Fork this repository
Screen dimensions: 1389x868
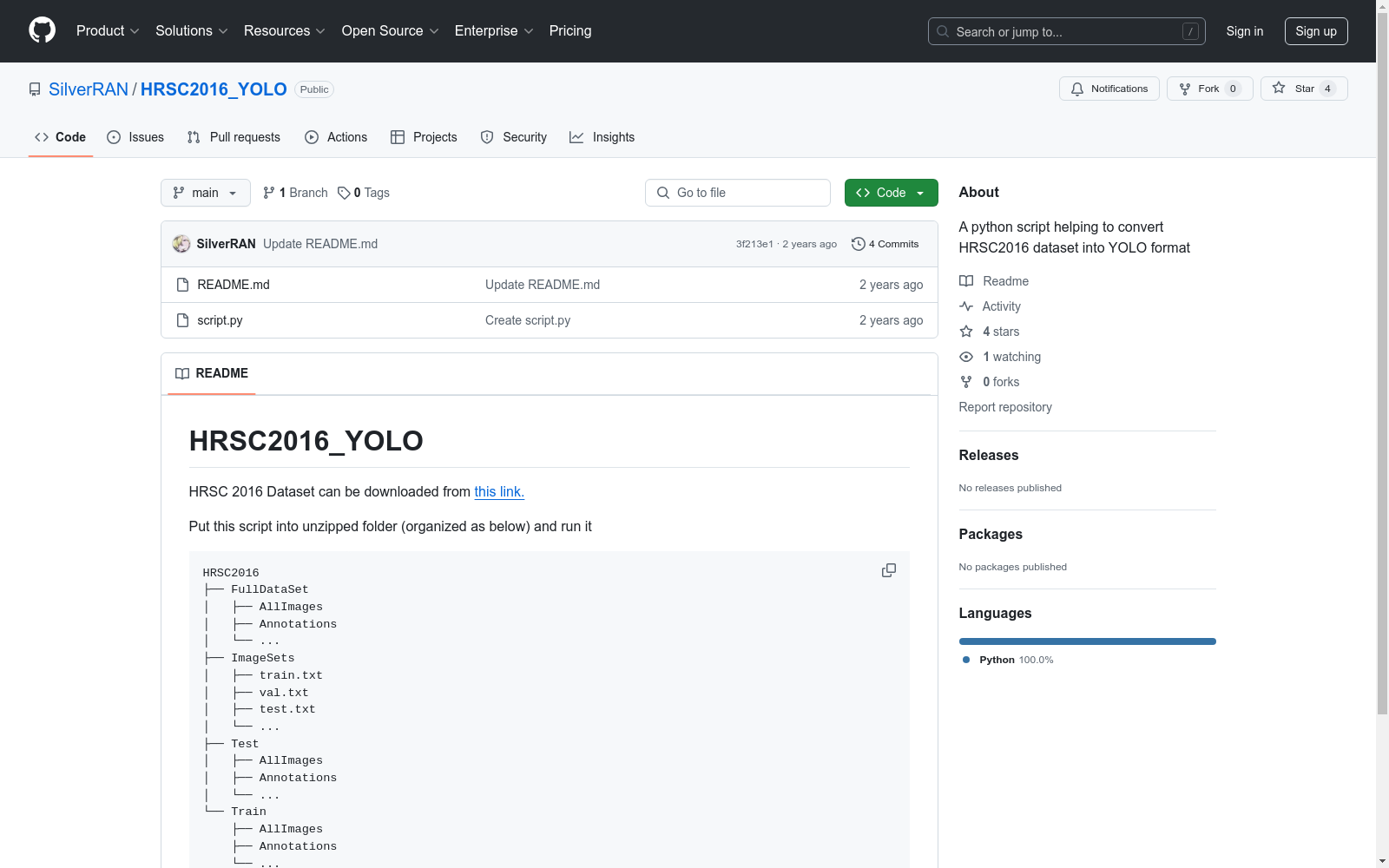click(1209, 89)
